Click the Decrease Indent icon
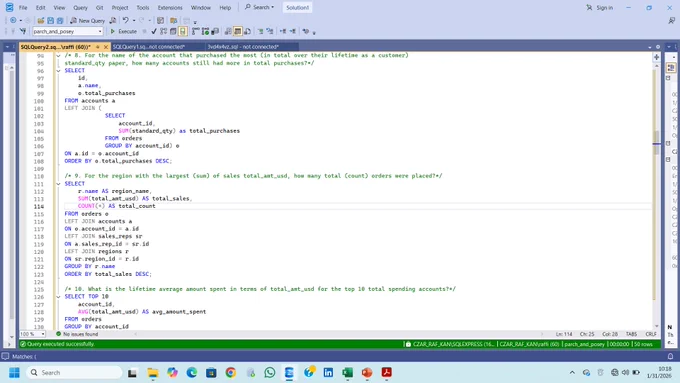680x383 pixels. coord(283,31)
